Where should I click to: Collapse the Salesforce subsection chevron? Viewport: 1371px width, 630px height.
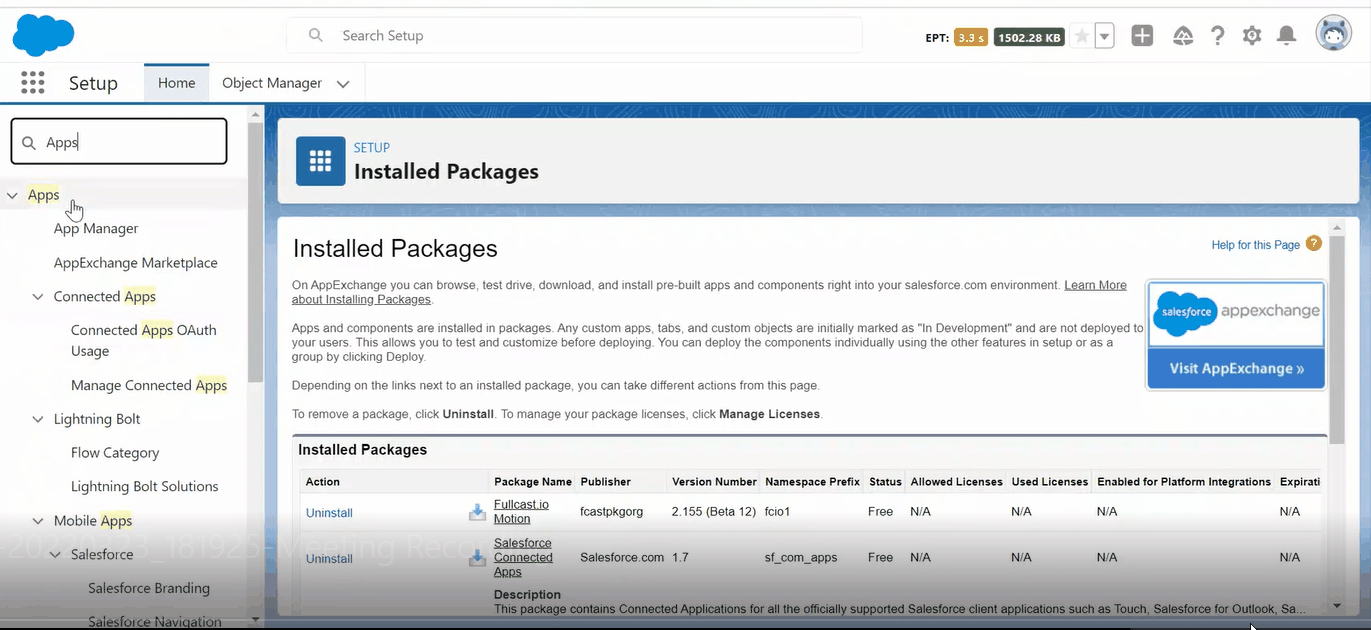[55, 555]
